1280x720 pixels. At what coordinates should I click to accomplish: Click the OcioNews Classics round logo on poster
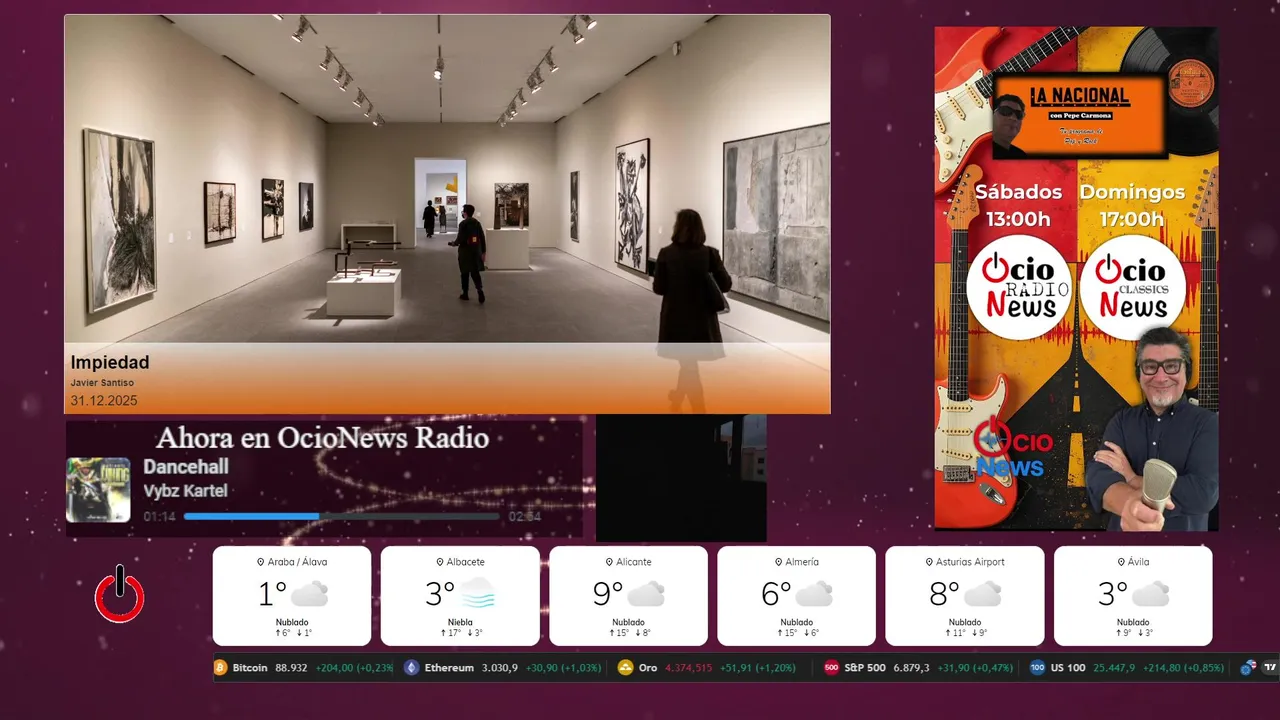[1133, 287]
